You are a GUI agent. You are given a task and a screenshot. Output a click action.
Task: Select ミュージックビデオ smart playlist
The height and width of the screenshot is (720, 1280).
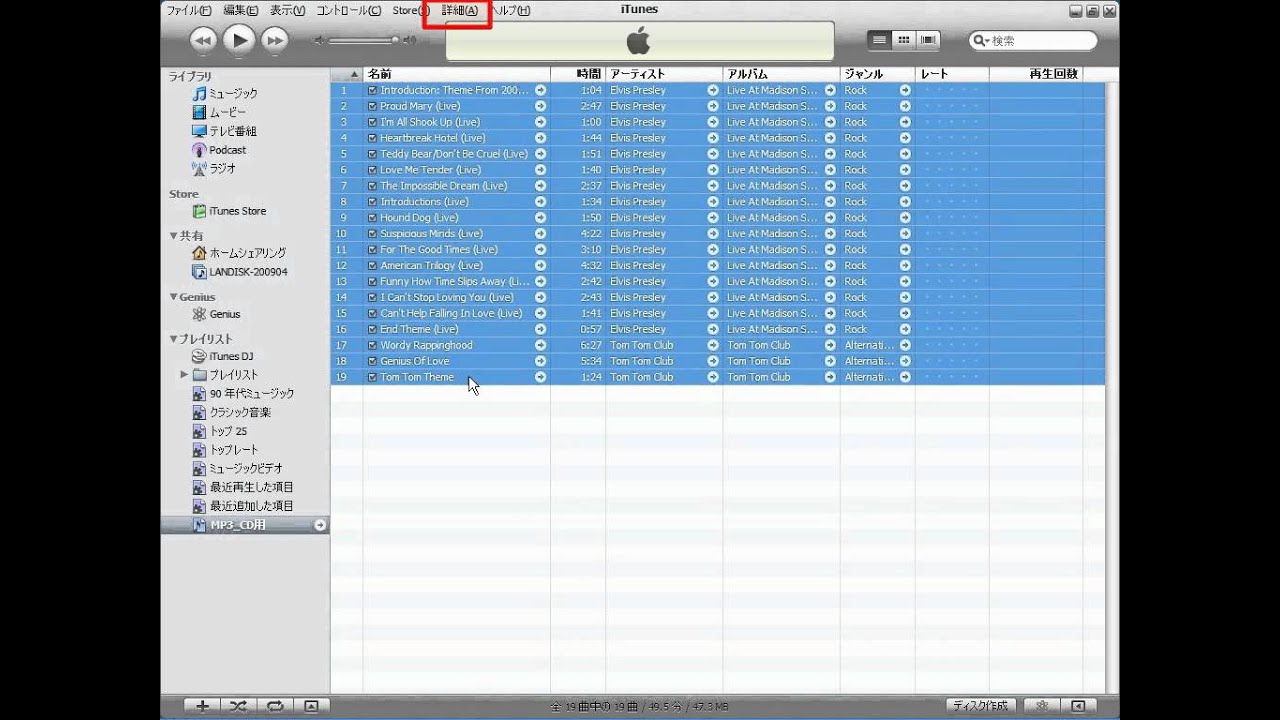[x=238, y=468]
